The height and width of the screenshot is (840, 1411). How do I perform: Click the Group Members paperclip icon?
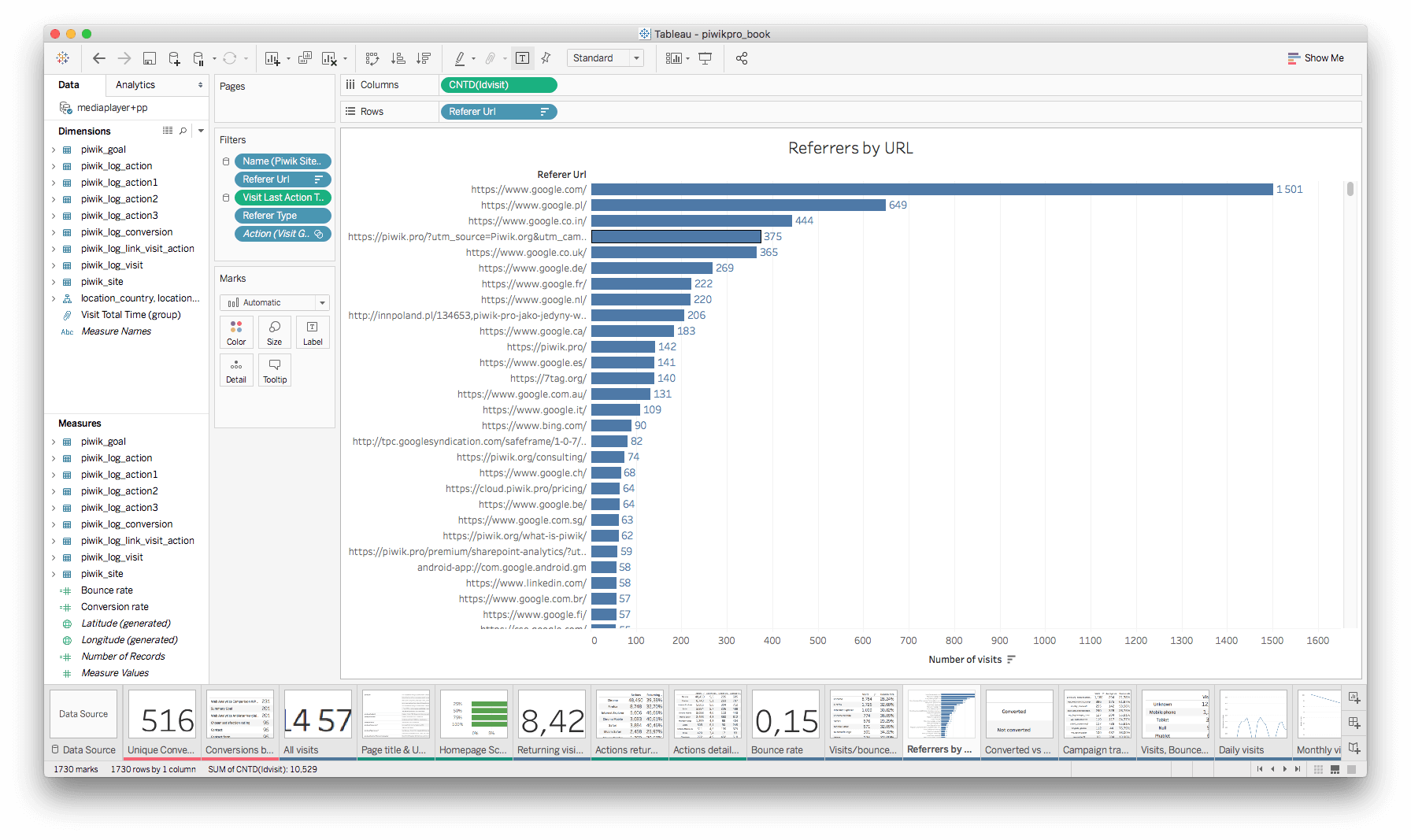pyautogui.click(x=491, y=58)
